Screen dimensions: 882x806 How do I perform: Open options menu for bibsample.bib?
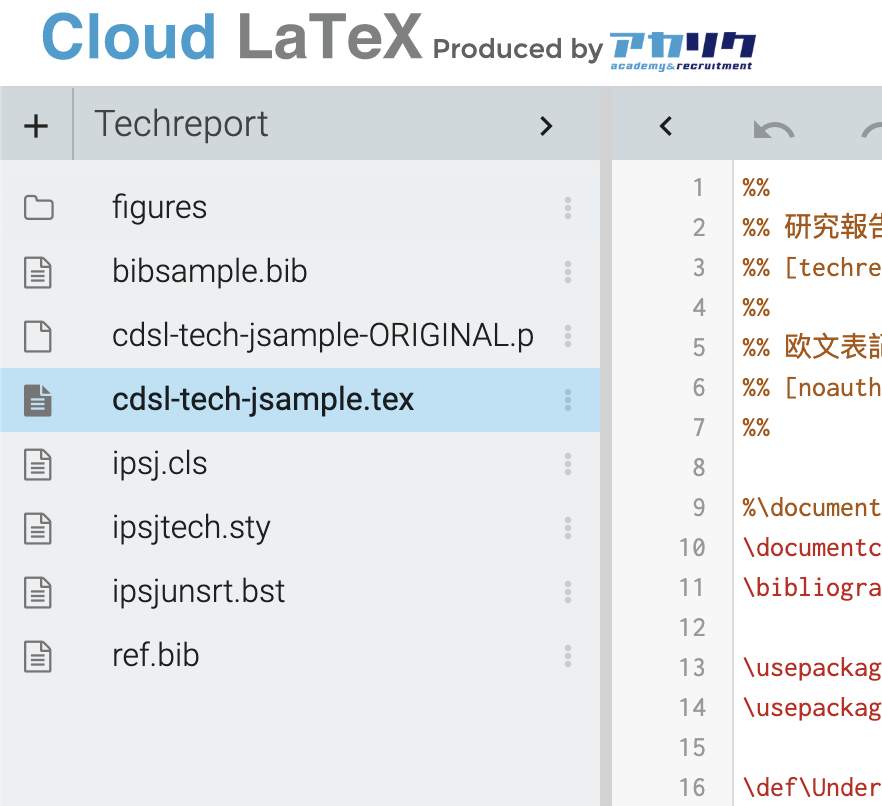[x=567, y=272]
